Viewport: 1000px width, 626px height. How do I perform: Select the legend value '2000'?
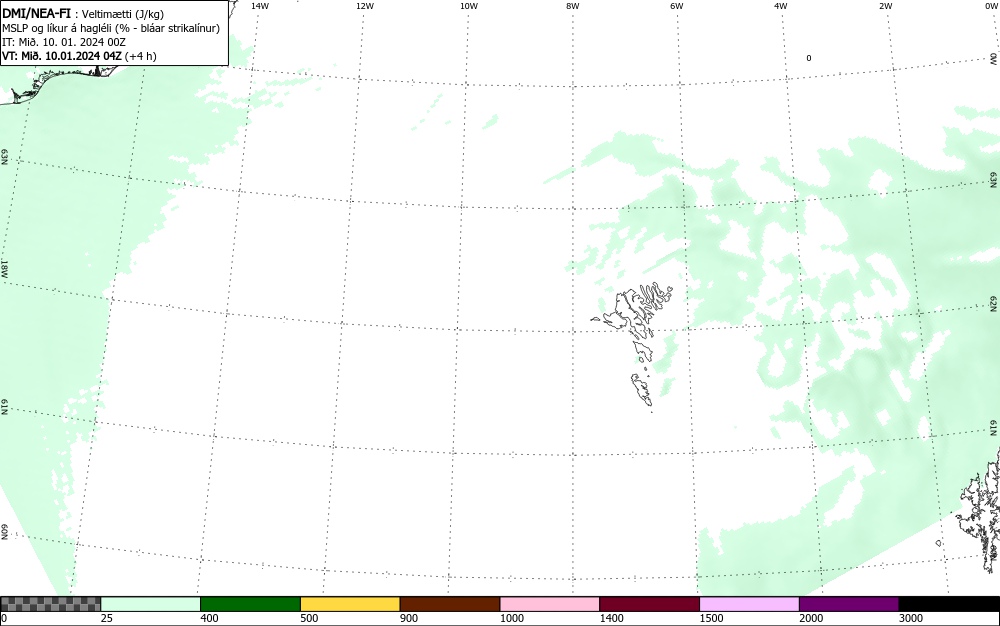[811, 618]
